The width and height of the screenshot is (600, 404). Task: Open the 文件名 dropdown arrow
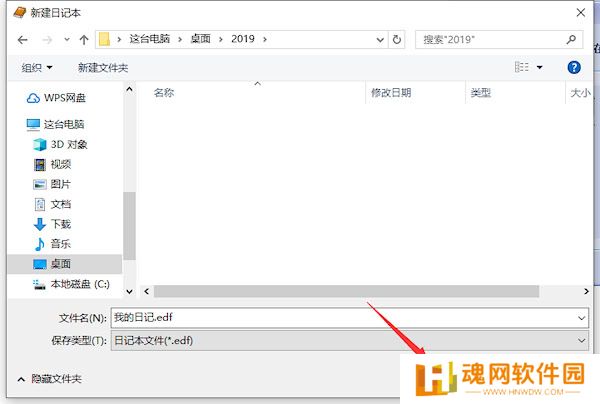(x=582, y=318)
